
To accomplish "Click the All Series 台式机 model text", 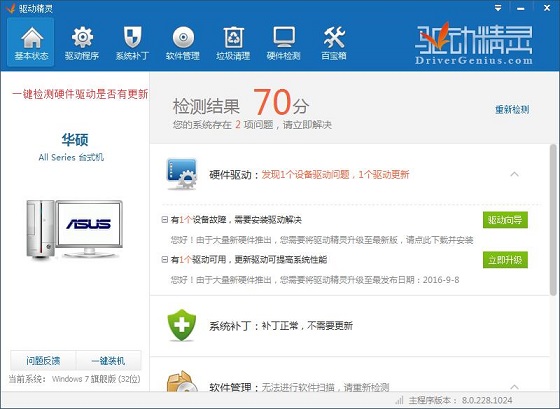I will [x=71, y=157].
